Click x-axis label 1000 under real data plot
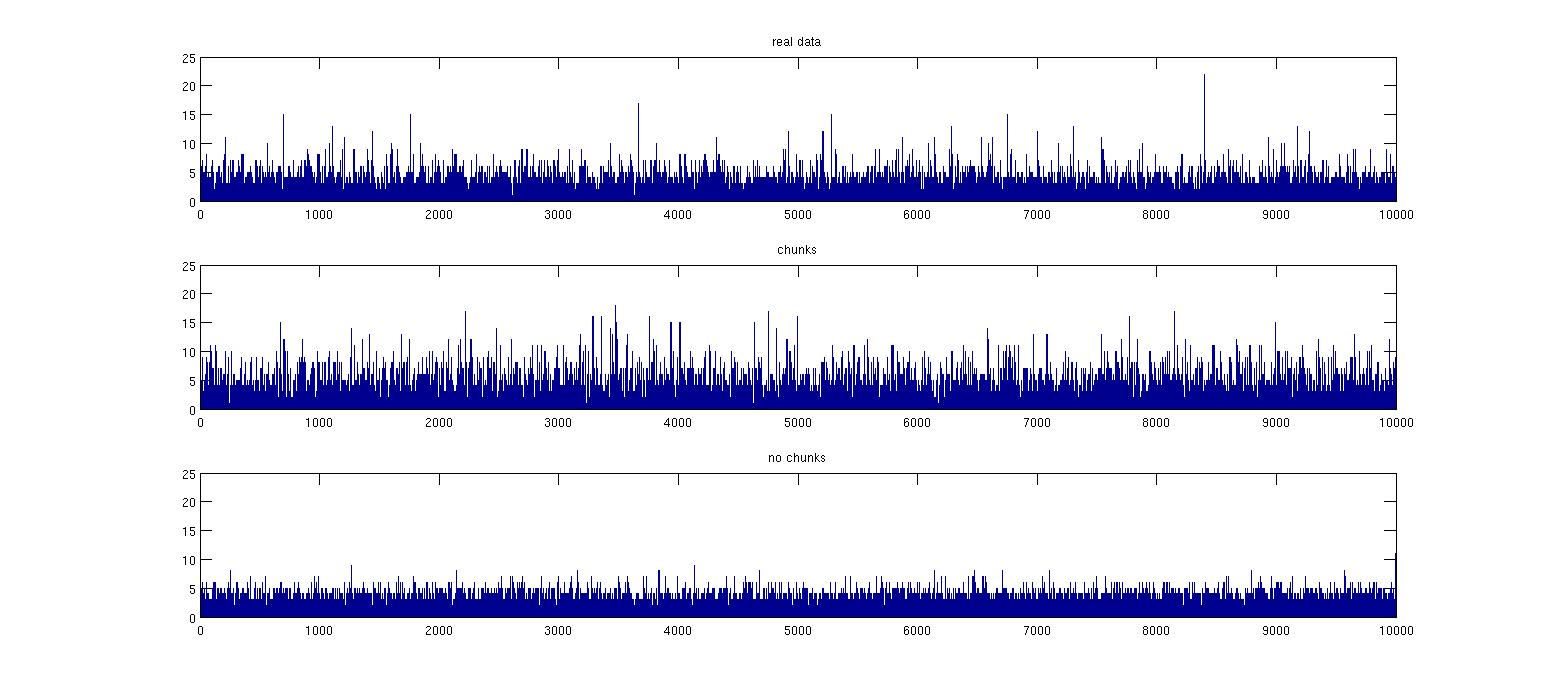The height and width of the screenshot is (693, 1542). (x=319, y=214)
